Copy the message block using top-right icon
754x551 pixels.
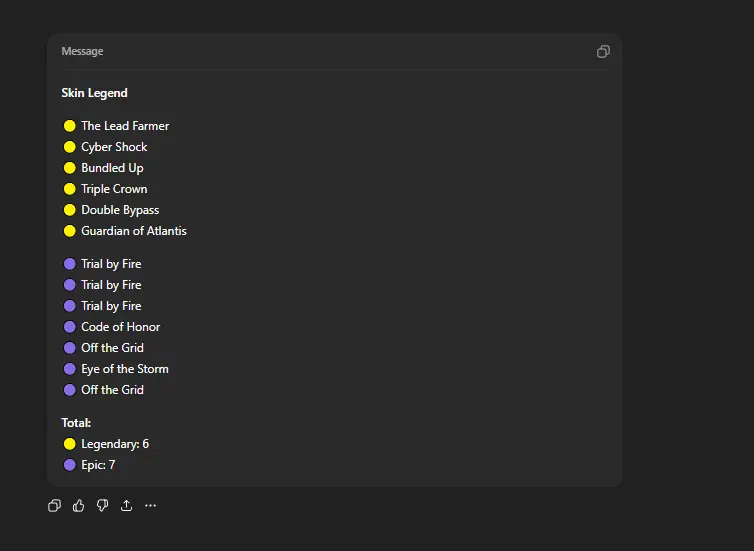(603, 51)
